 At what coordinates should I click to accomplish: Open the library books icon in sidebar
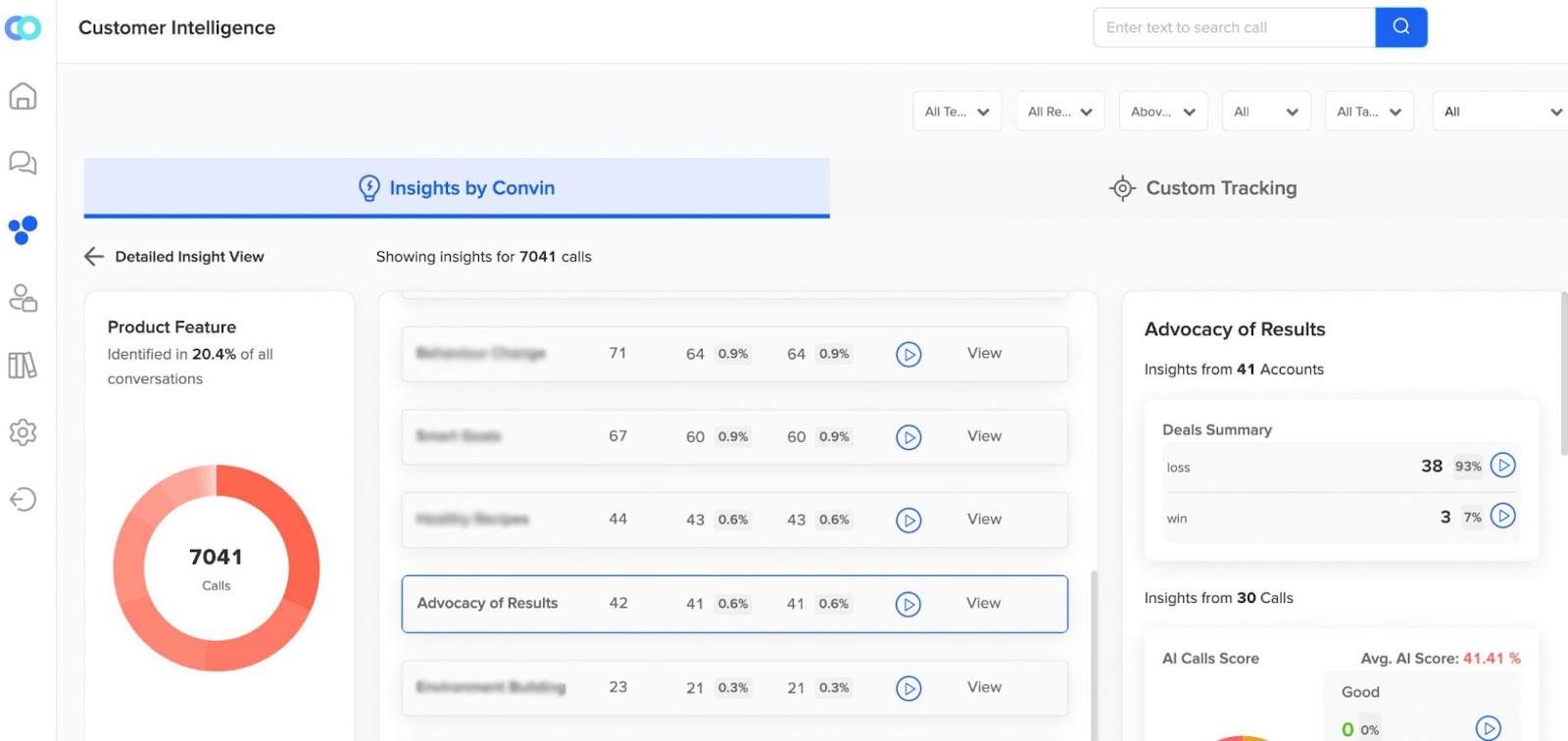click(x=23, y=365)
